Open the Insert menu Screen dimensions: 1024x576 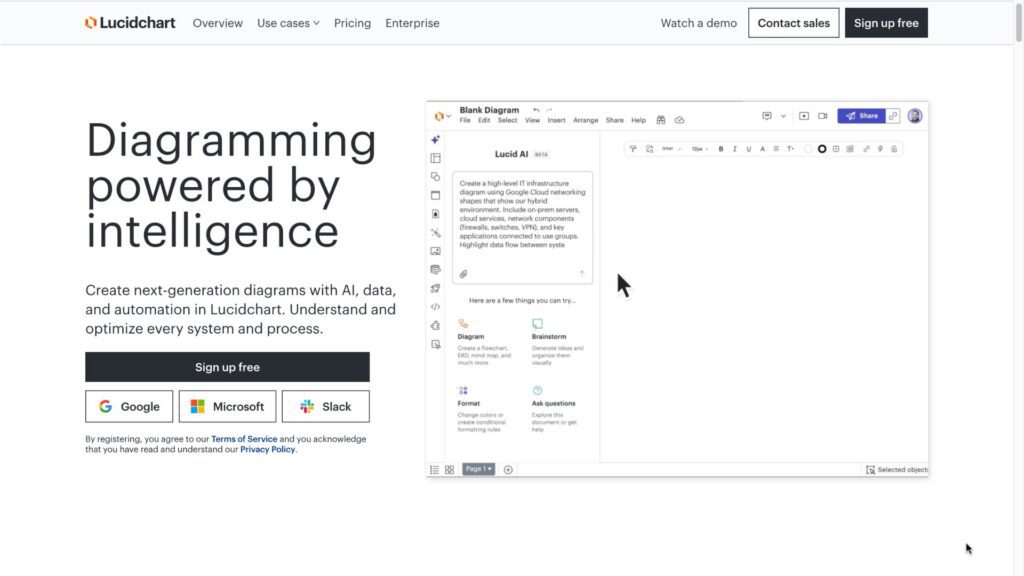557,119
